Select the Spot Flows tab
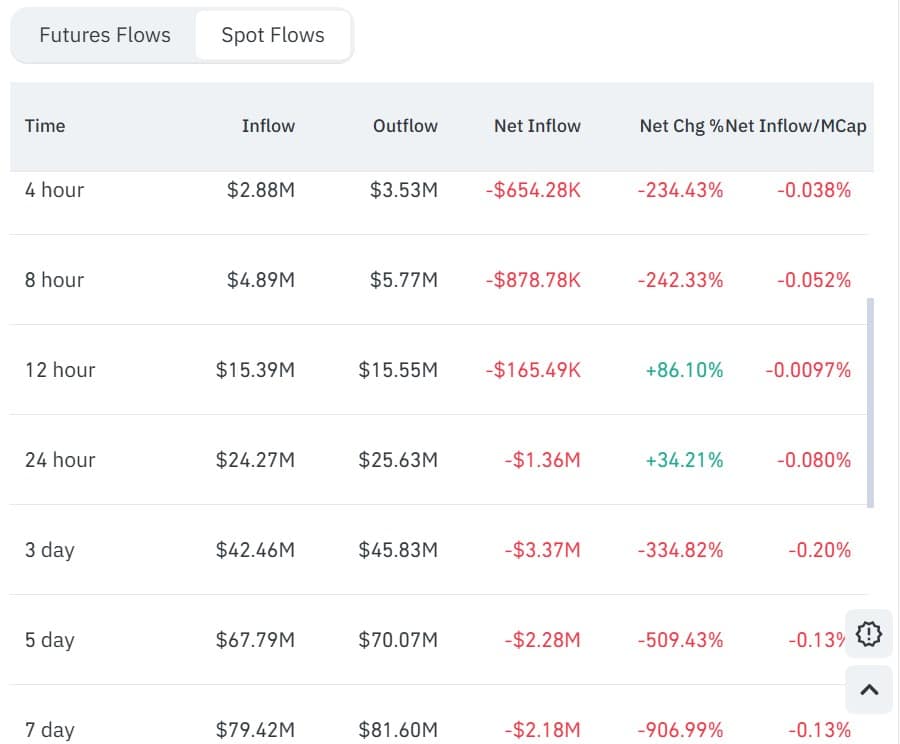The image size is (900, 744). click(272, 35)
